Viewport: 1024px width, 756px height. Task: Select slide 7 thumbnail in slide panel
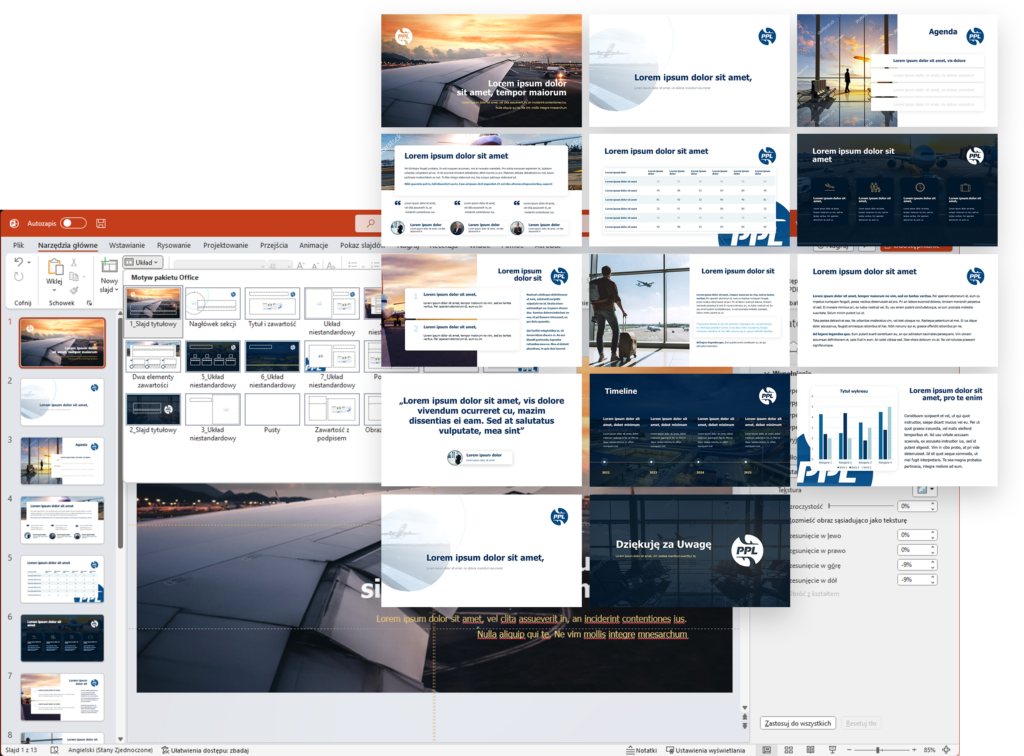coord(62,697)
